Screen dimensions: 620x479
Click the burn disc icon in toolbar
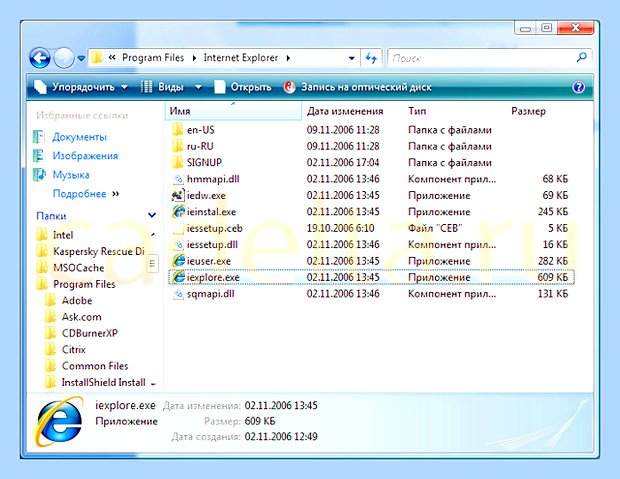coord(289,87)
